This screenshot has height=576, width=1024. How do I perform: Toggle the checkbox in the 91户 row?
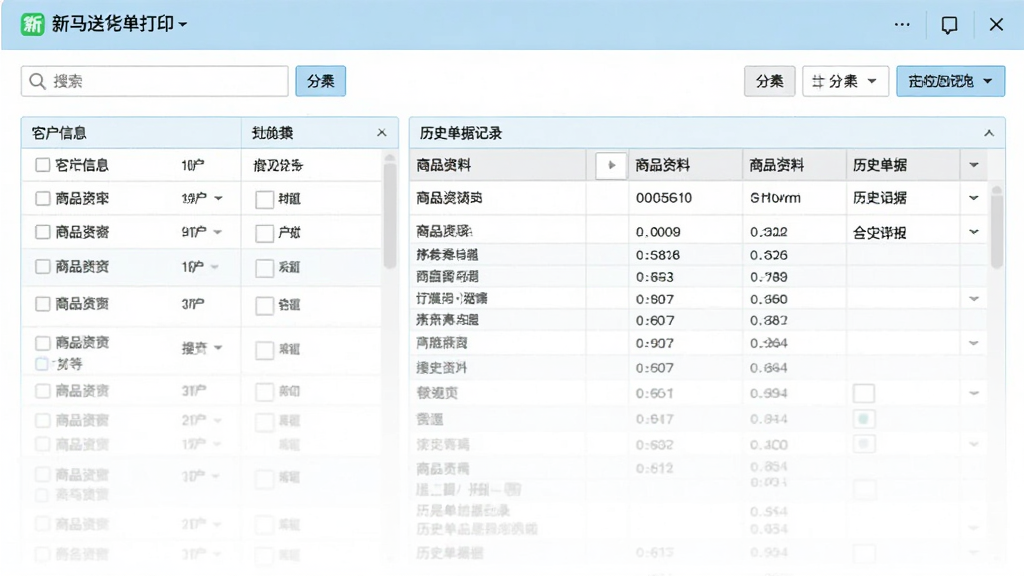pyautogui.click(x=42, y=232)
